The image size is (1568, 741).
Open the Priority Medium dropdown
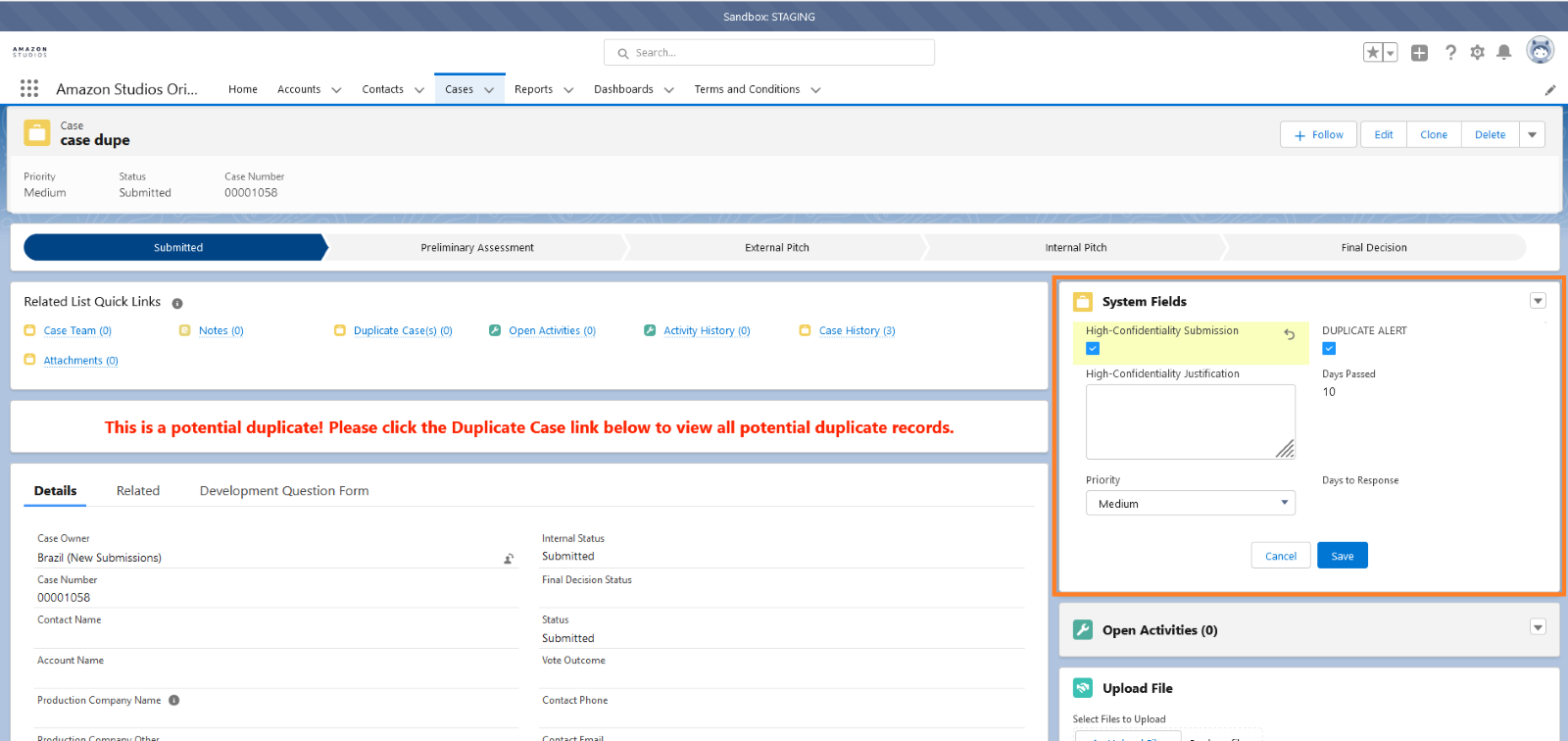tap(1191, 503)
